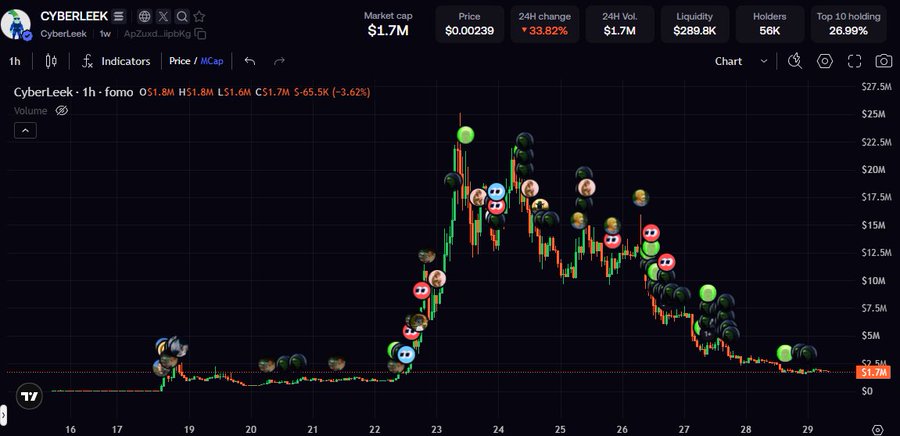Click the Volume indicator label

[30, 111]
